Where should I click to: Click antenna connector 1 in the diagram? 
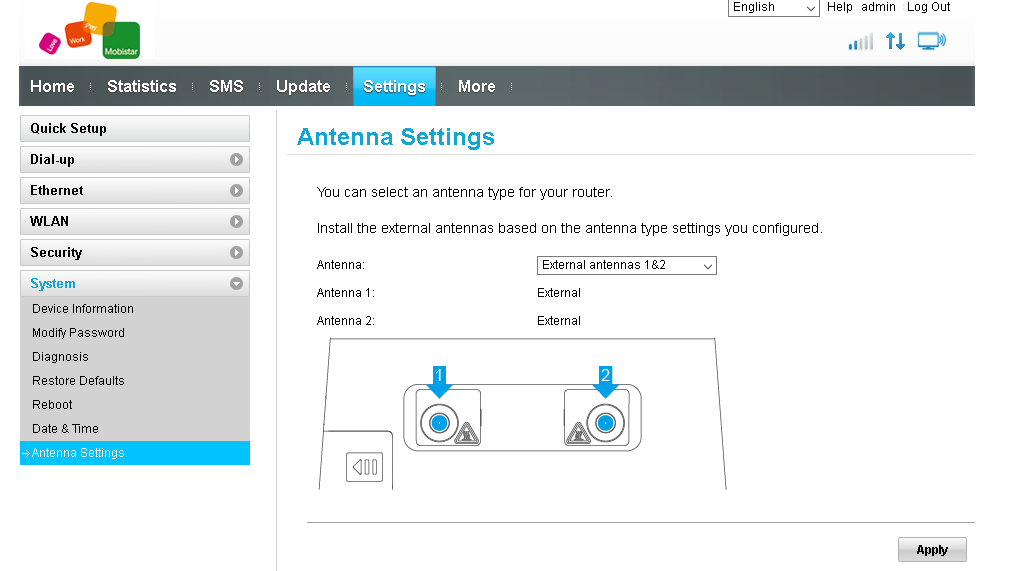pyautogui.click(x=437, y=424)
